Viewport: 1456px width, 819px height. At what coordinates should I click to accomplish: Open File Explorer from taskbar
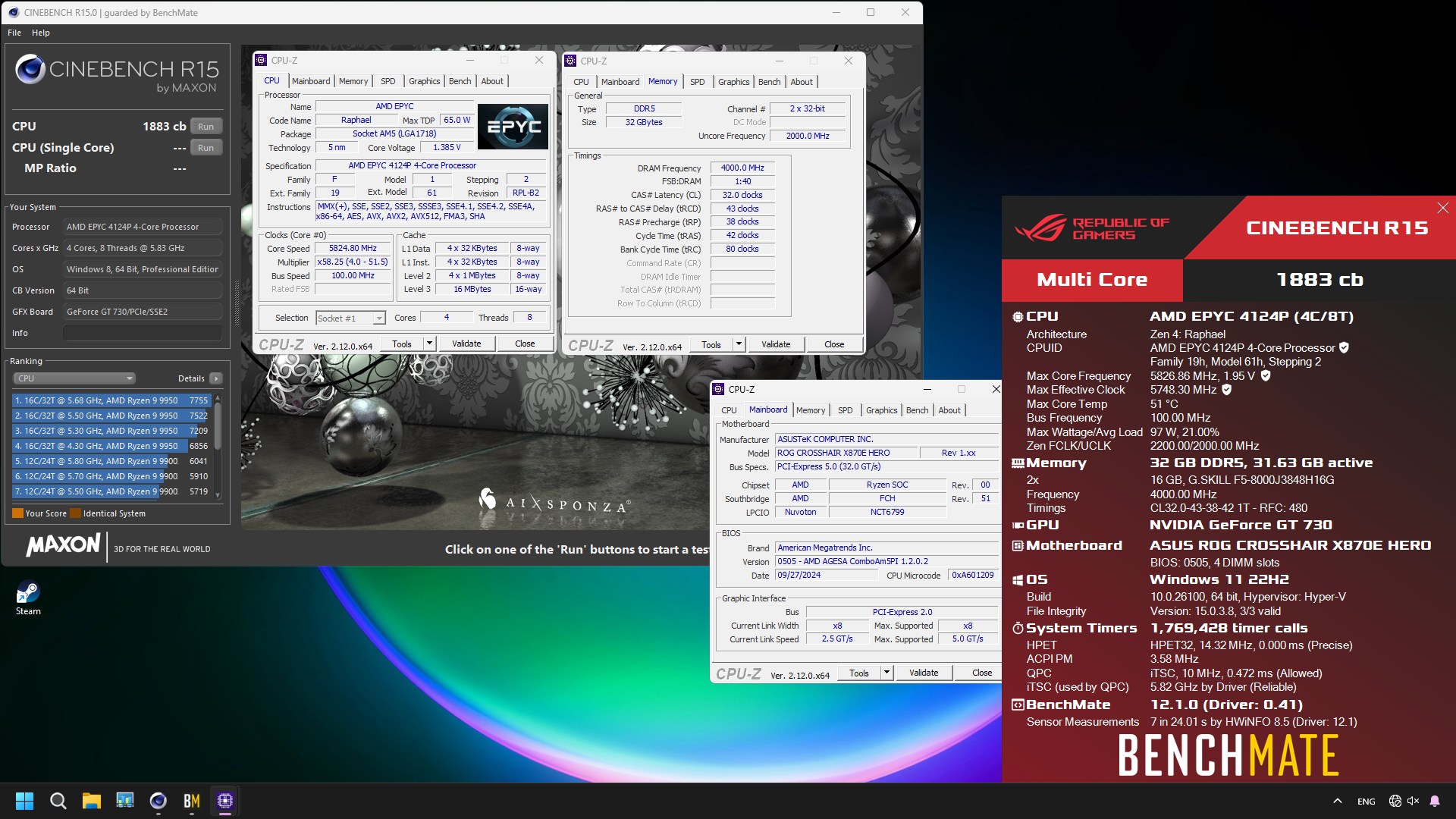tap(91, 801)
